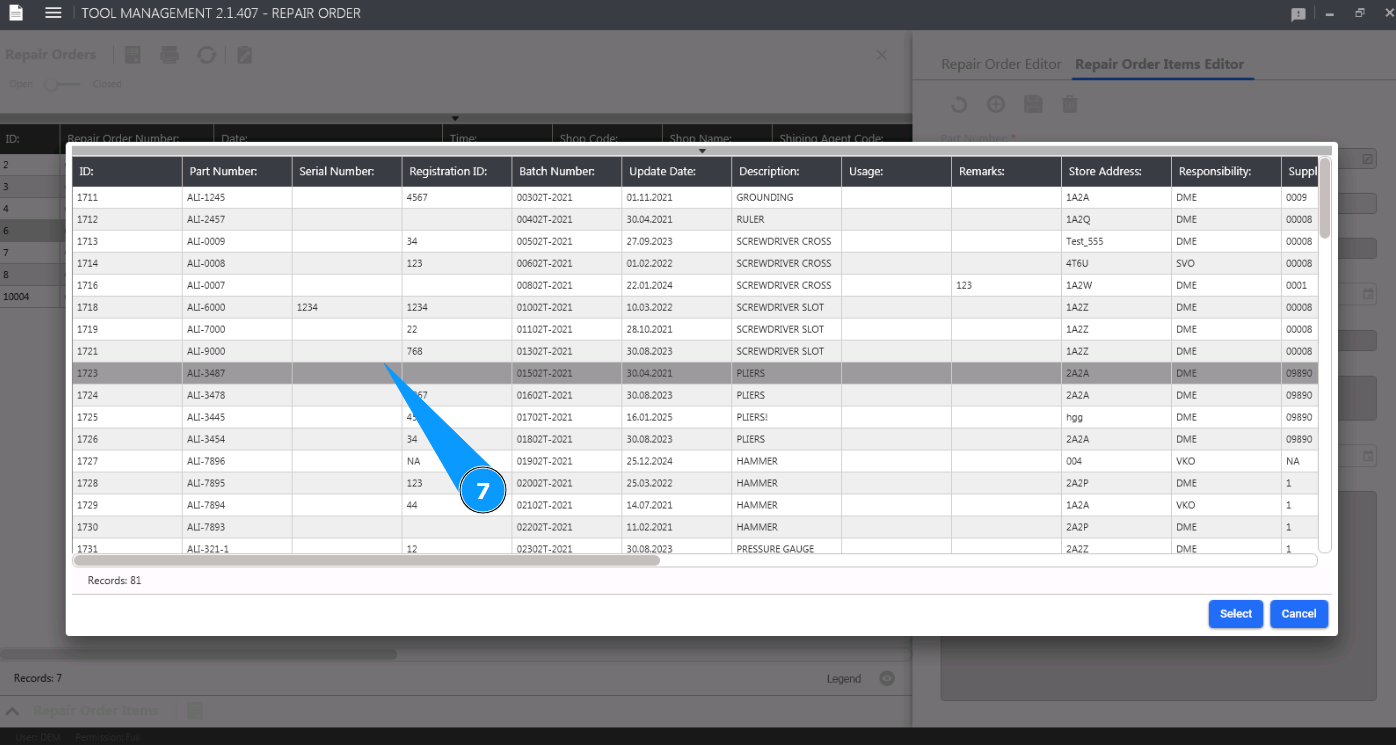Click the hgg store address cell
Viewport: 1396px width, 746px height.
[x=1117, y=418]
